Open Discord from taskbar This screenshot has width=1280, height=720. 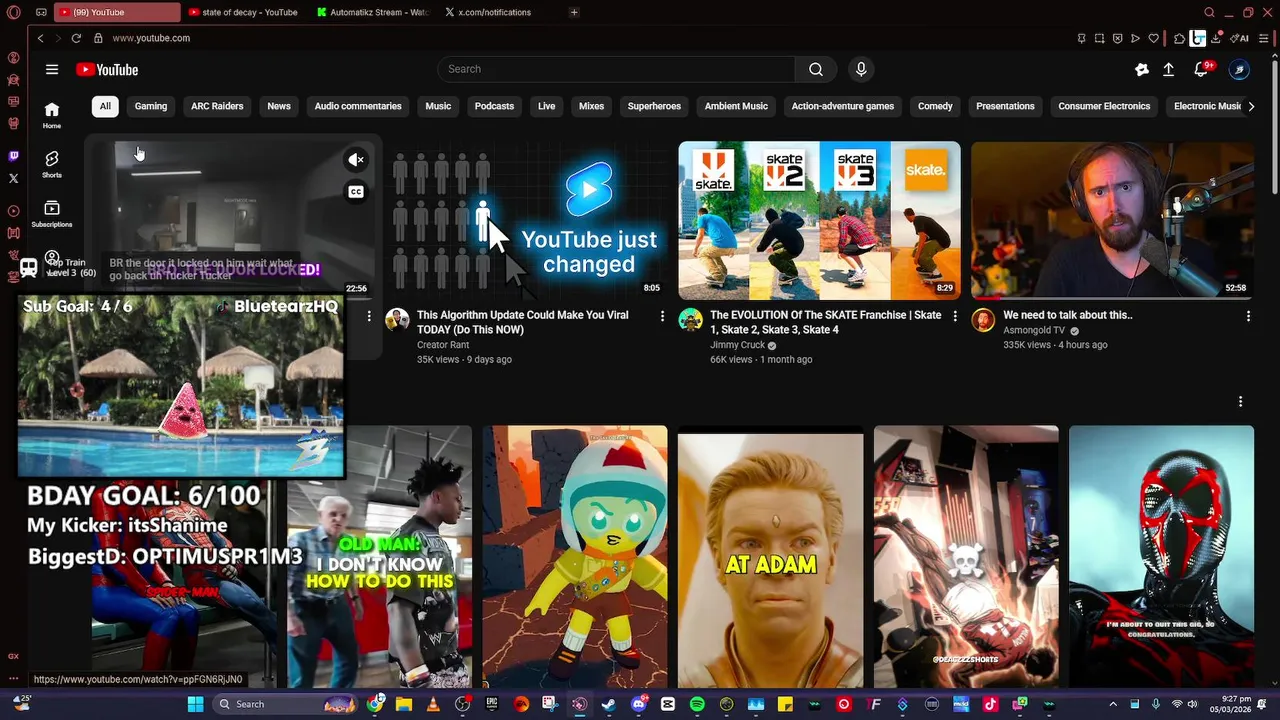tap(639, 704)
